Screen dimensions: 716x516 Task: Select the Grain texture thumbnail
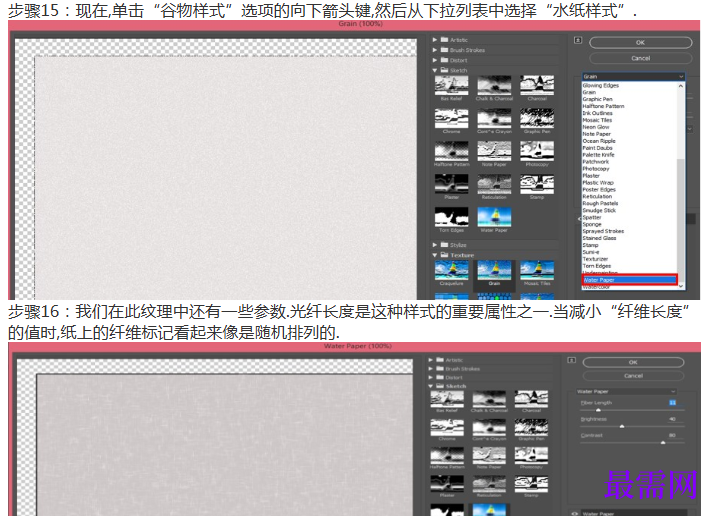click(494, 270)
